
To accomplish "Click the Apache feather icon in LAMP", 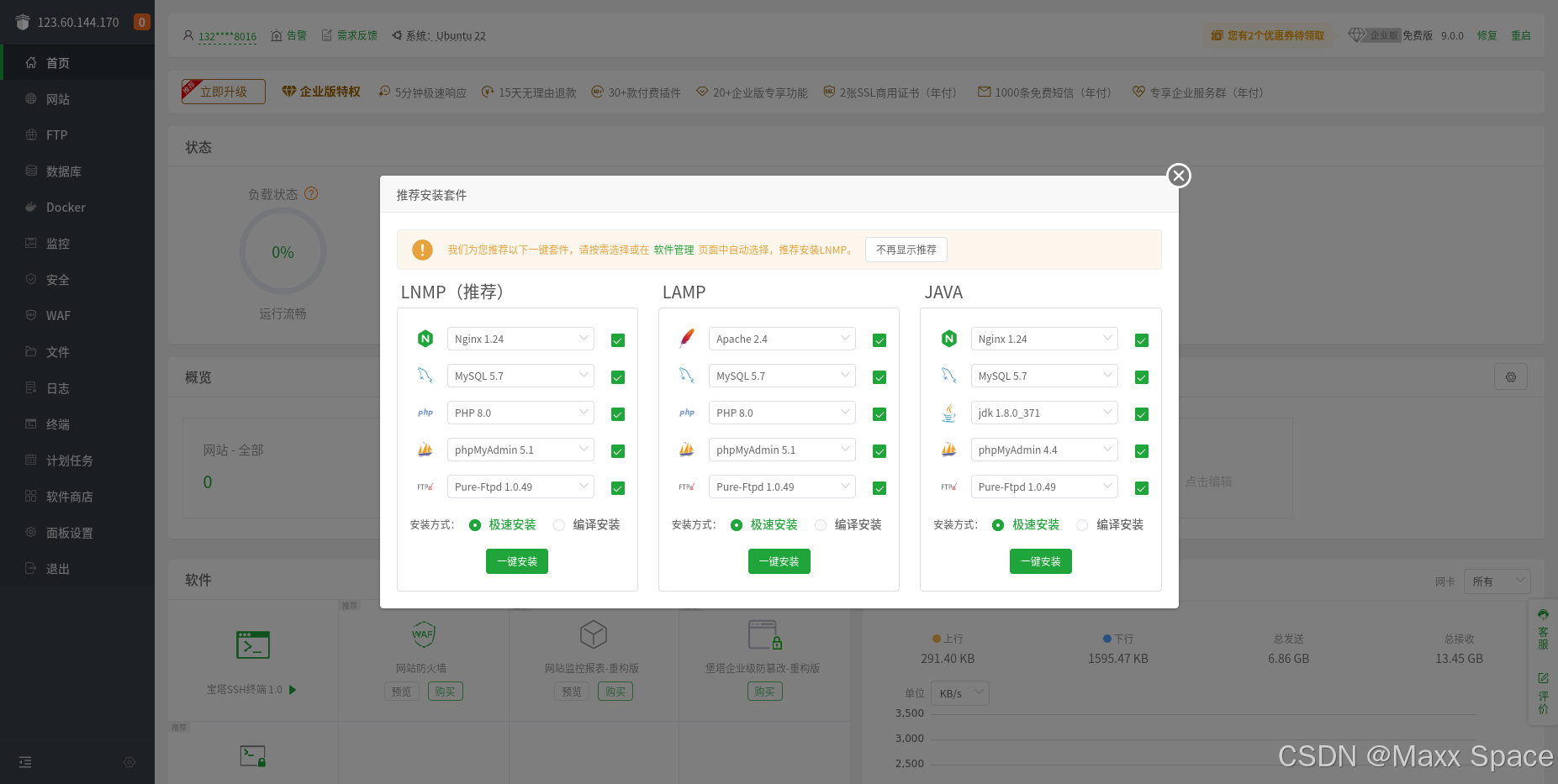I will (x=687, y=339).
